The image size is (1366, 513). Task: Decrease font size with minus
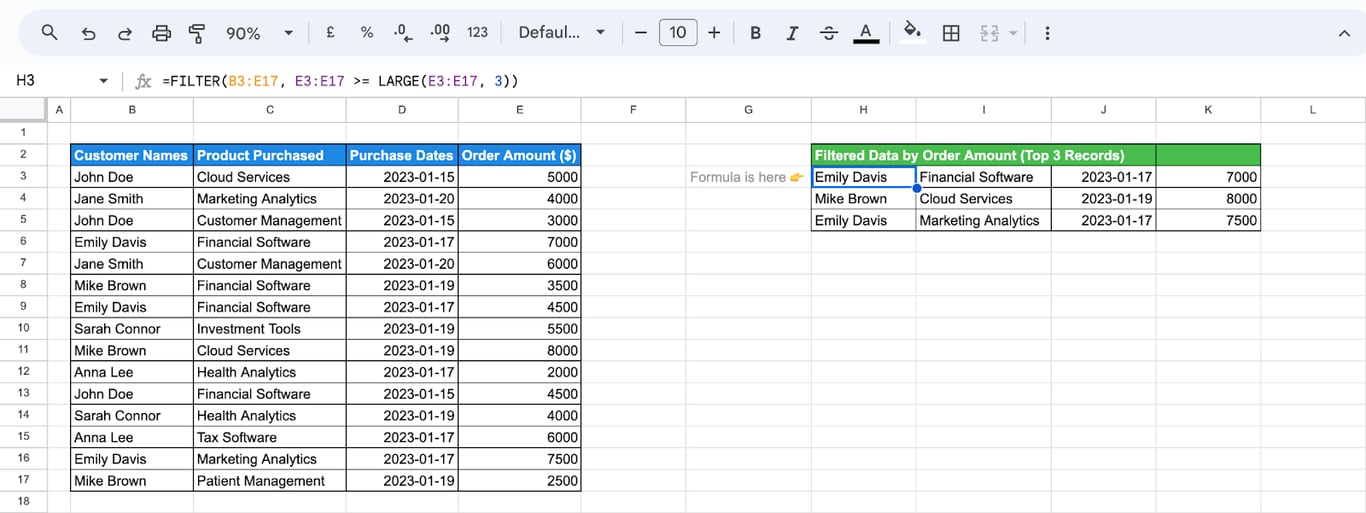click(641, 33)
